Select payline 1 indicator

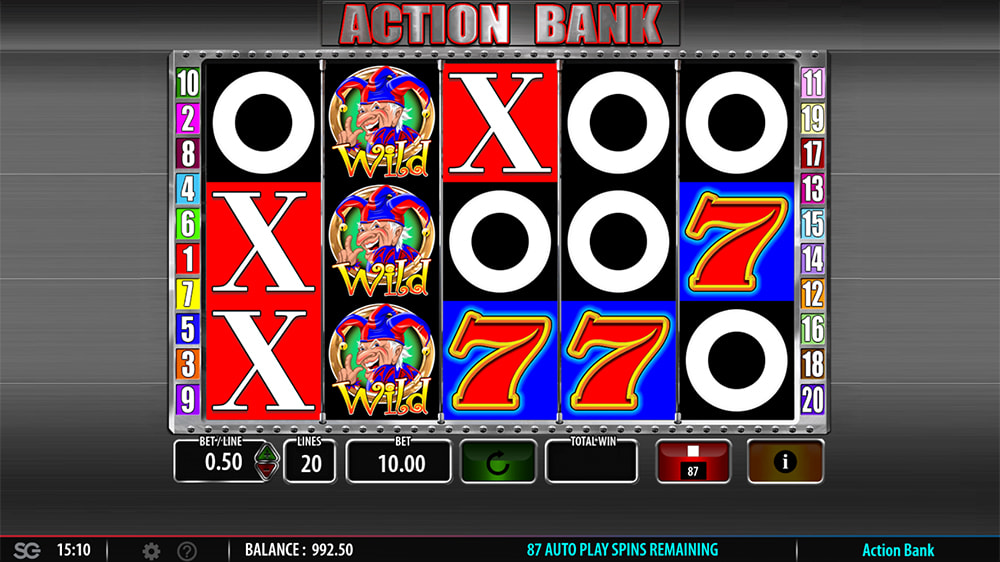[x=188, y=259]
